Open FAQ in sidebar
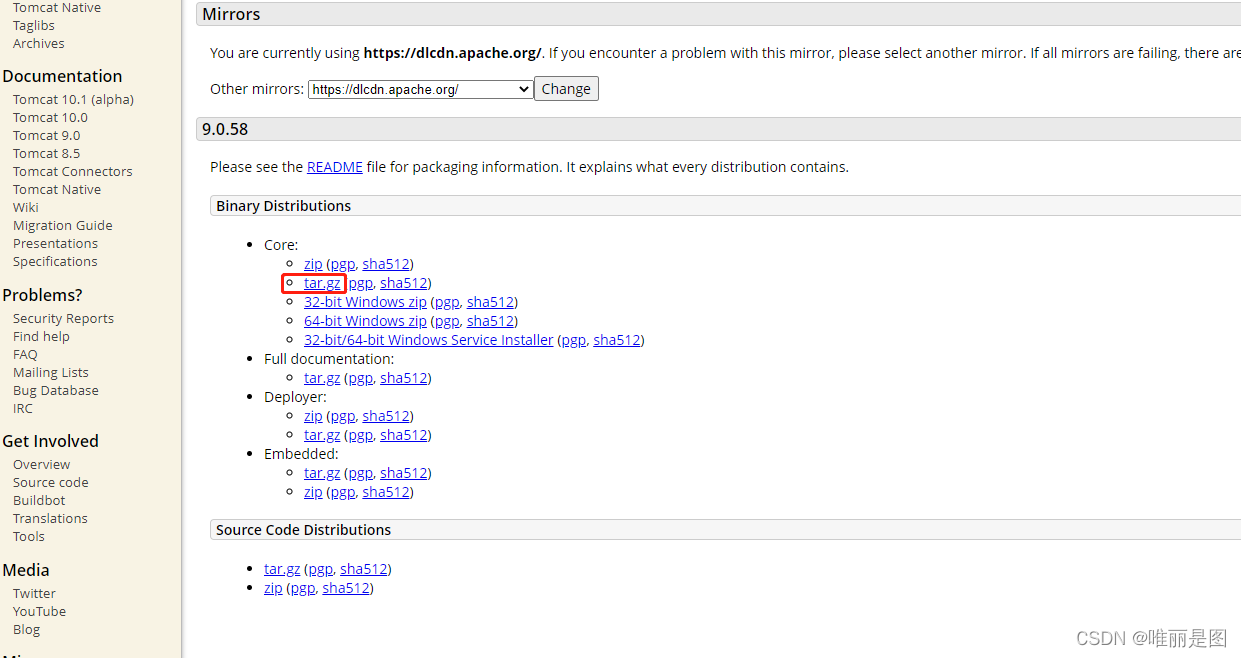1241x658 pixels. [25, 355]
